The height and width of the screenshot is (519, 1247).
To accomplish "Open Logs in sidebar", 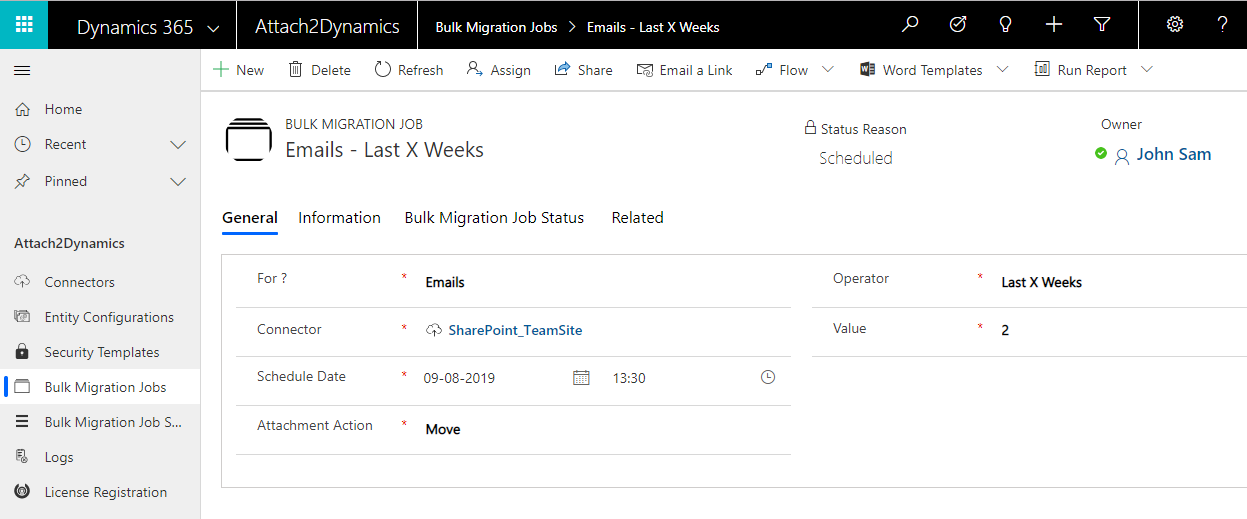I will tap(100, 457).
